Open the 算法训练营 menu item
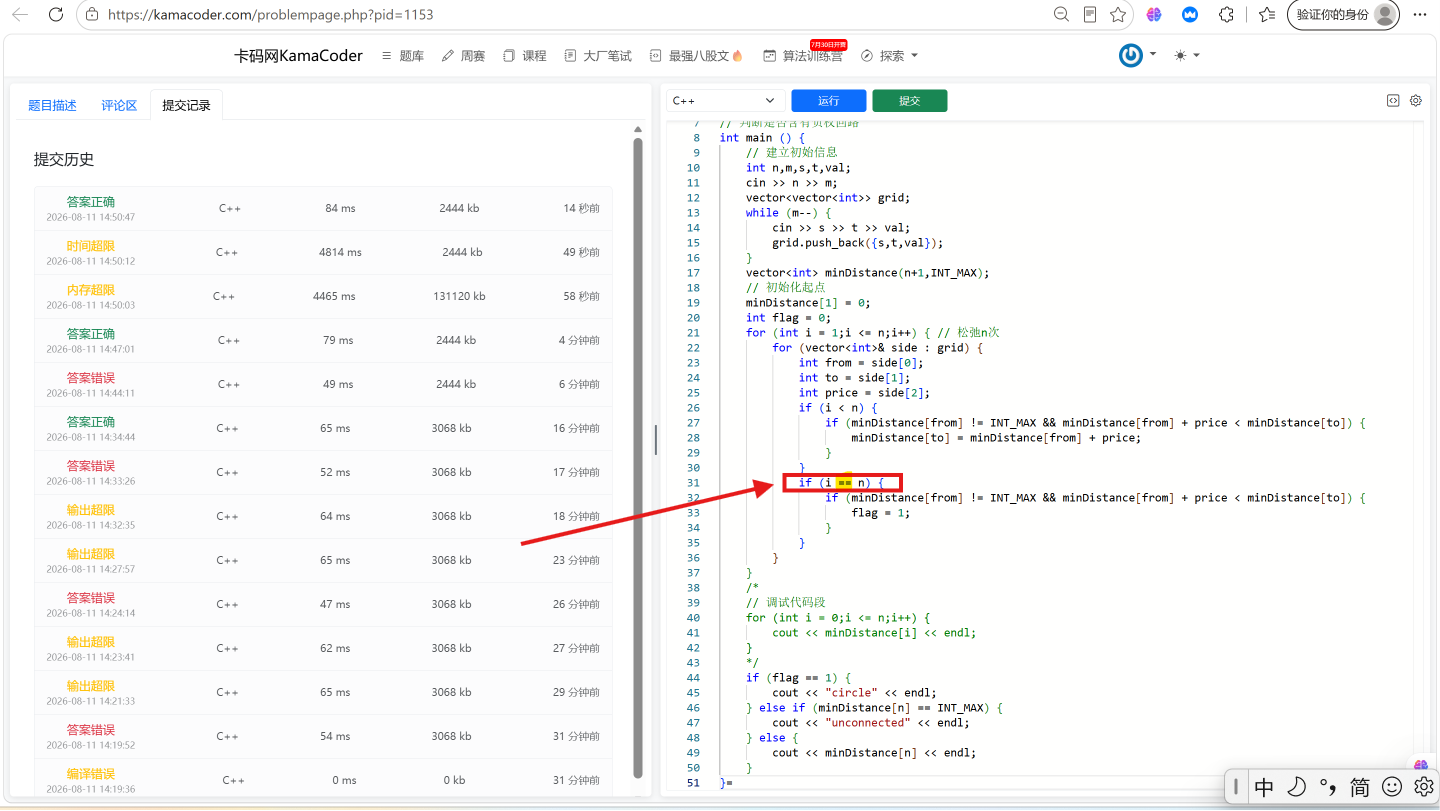The width and height of the screenshot is (1440, 811). 803,56
